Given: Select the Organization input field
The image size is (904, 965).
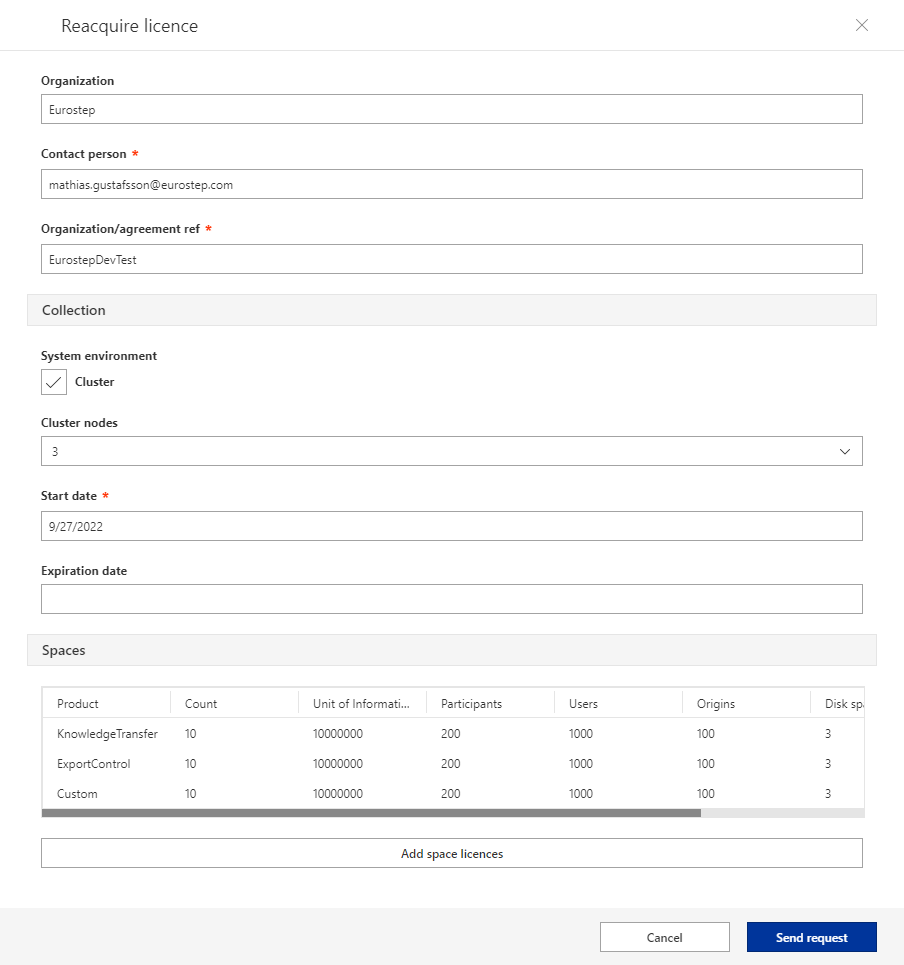Looking at the screenshot, I should 451,109.
